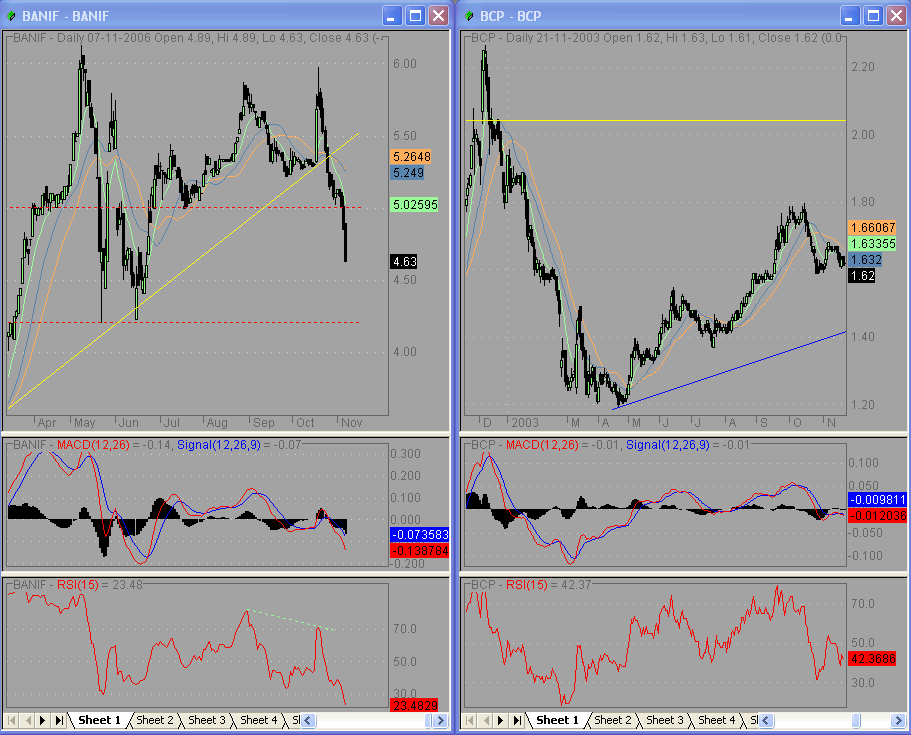Click BANIF Signal(12,26,9) indicator title
Viewport: 911px width, 735px height.
(219, 445)
